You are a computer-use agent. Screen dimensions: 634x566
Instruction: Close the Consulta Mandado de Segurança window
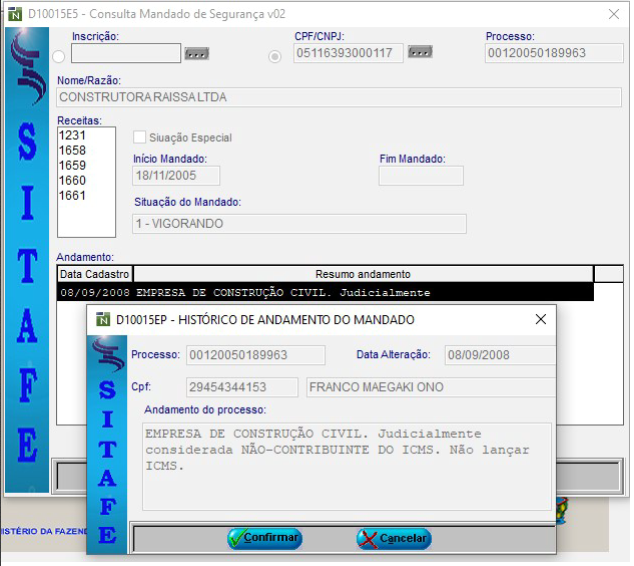click(x=613, y=14)
